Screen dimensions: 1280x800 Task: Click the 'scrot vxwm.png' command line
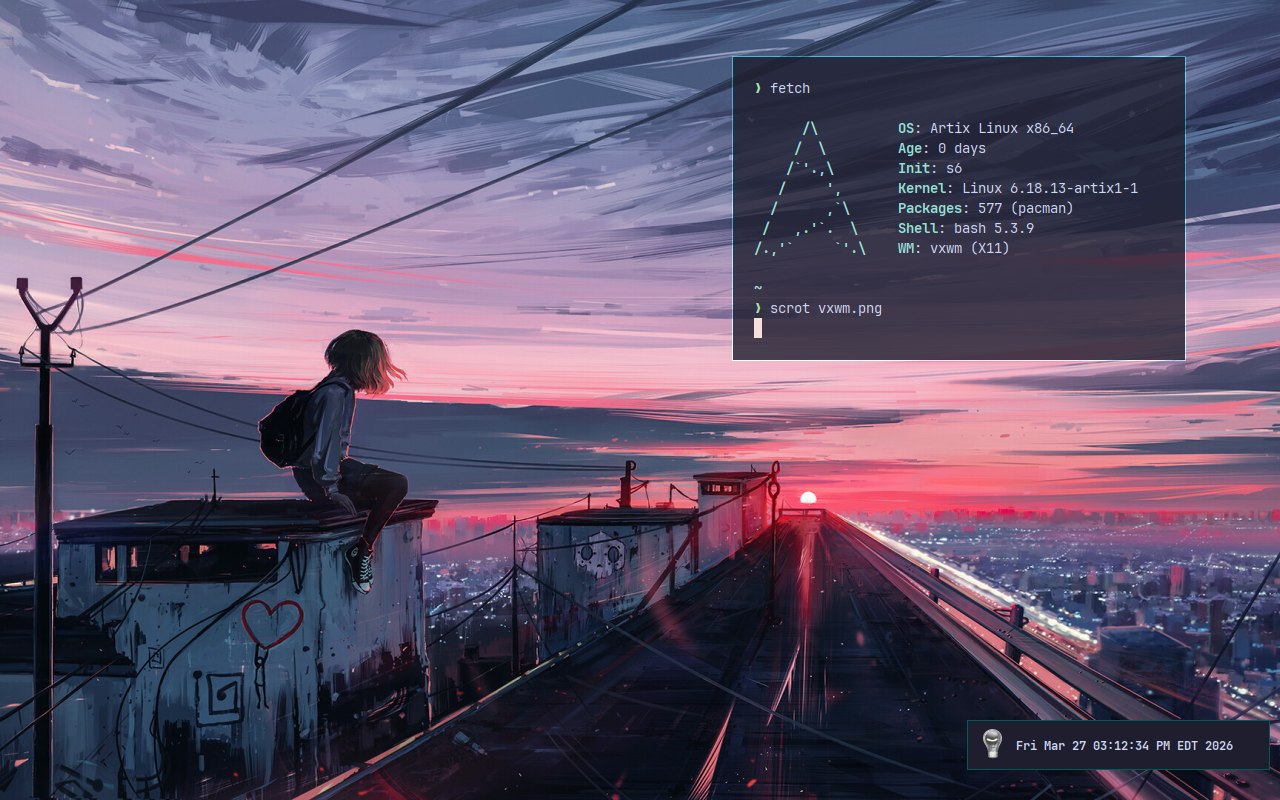(826, 308)
